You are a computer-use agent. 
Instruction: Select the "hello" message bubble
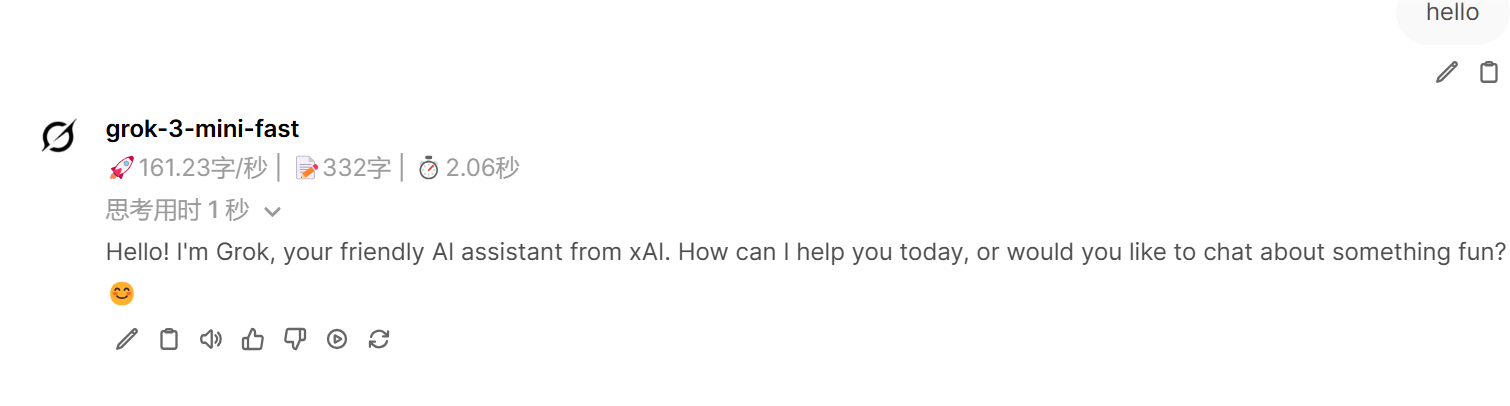(1452, 16)
